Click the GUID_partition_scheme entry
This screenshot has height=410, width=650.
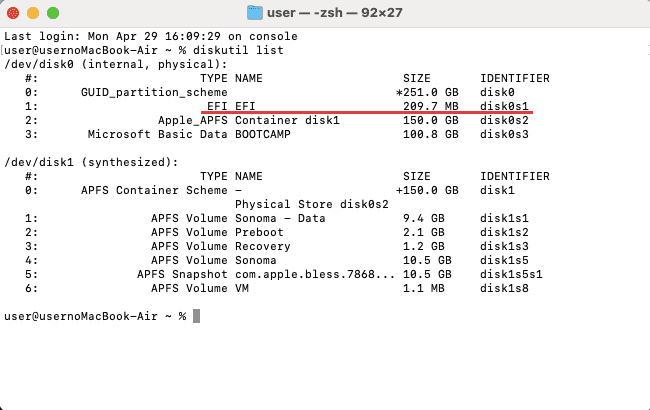(154, 92)
